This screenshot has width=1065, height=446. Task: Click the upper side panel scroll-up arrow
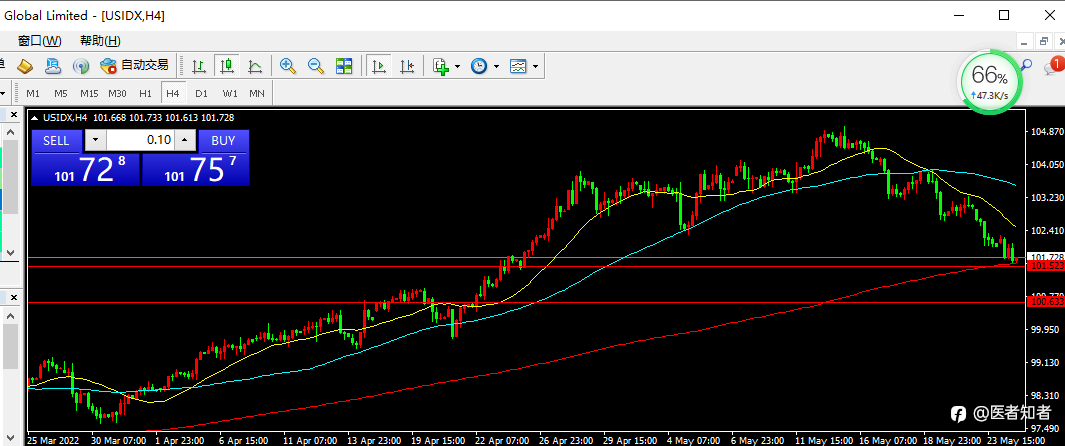click(x=10, y=132)
